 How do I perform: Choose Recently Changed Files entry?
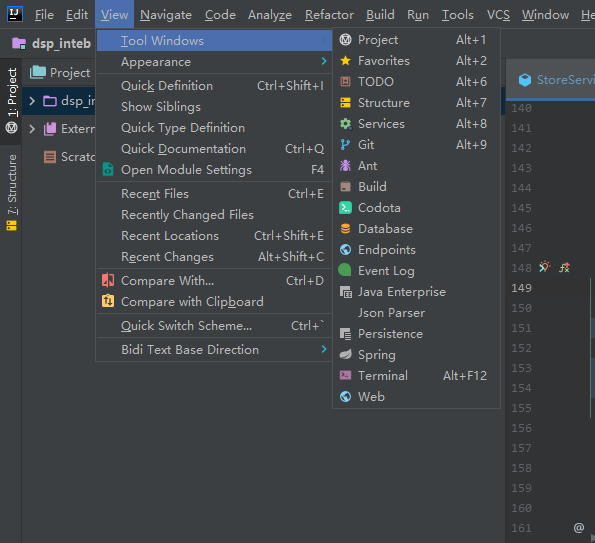[214, 215]
